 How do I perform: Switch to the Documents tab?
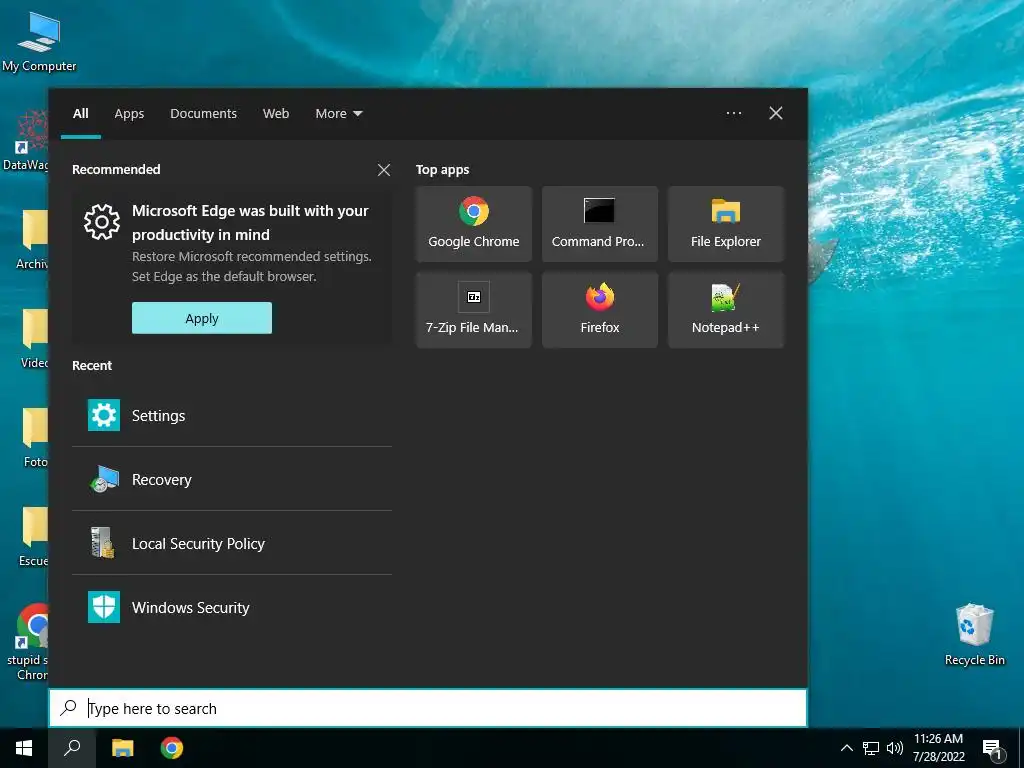pos(203,114)
